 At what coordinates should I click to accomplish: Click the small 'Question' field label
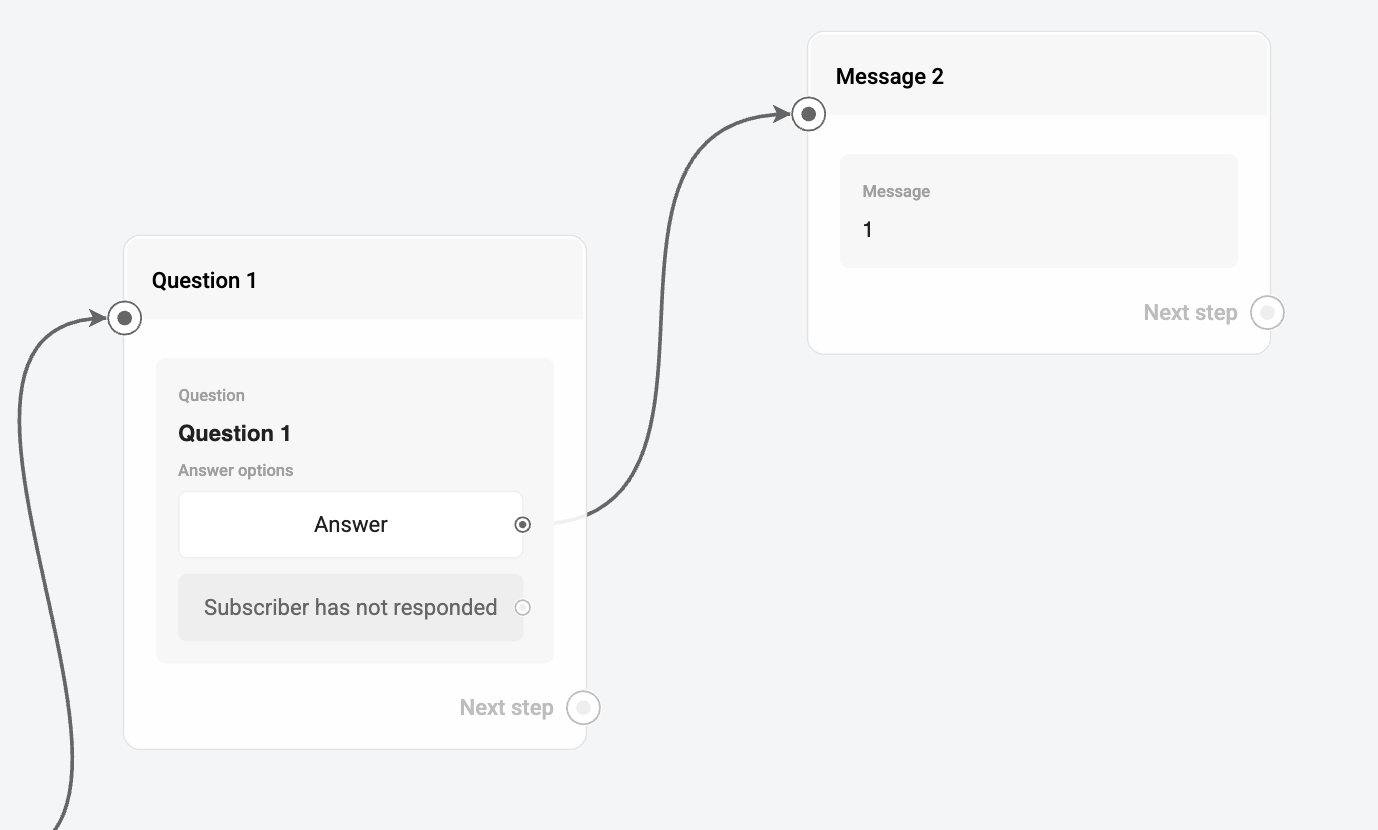coord(211,396)
